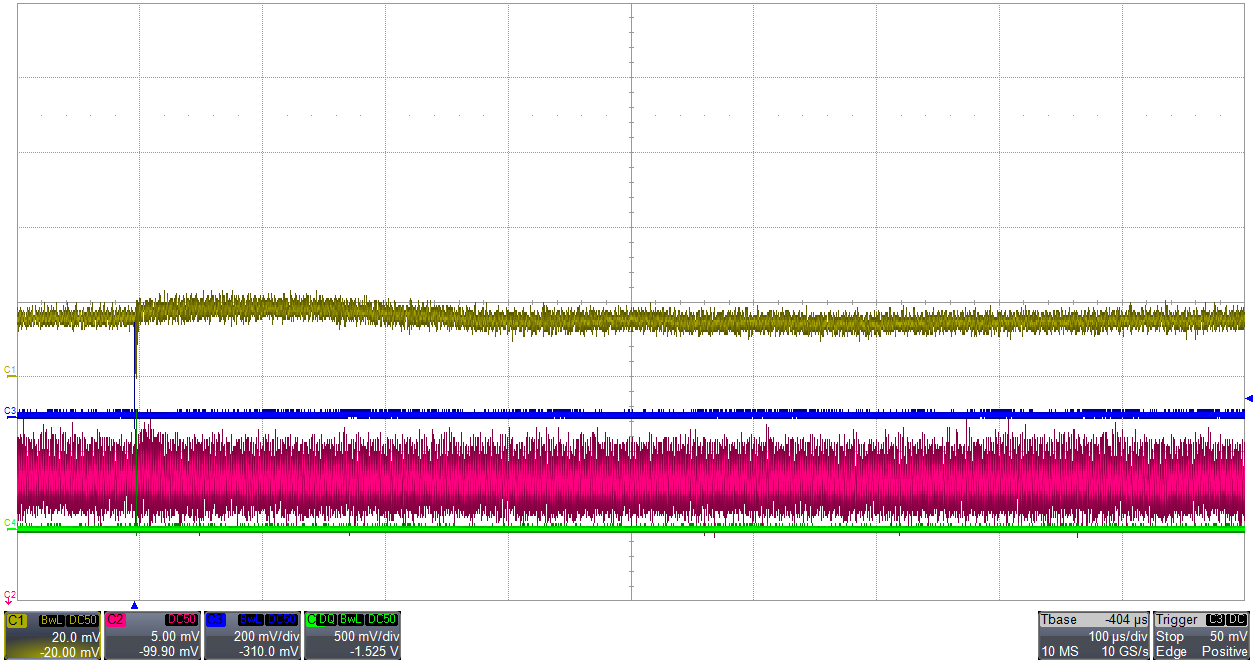
Task: Click the 10 MS memory depth value
Action: click(x=1060, y=651)
